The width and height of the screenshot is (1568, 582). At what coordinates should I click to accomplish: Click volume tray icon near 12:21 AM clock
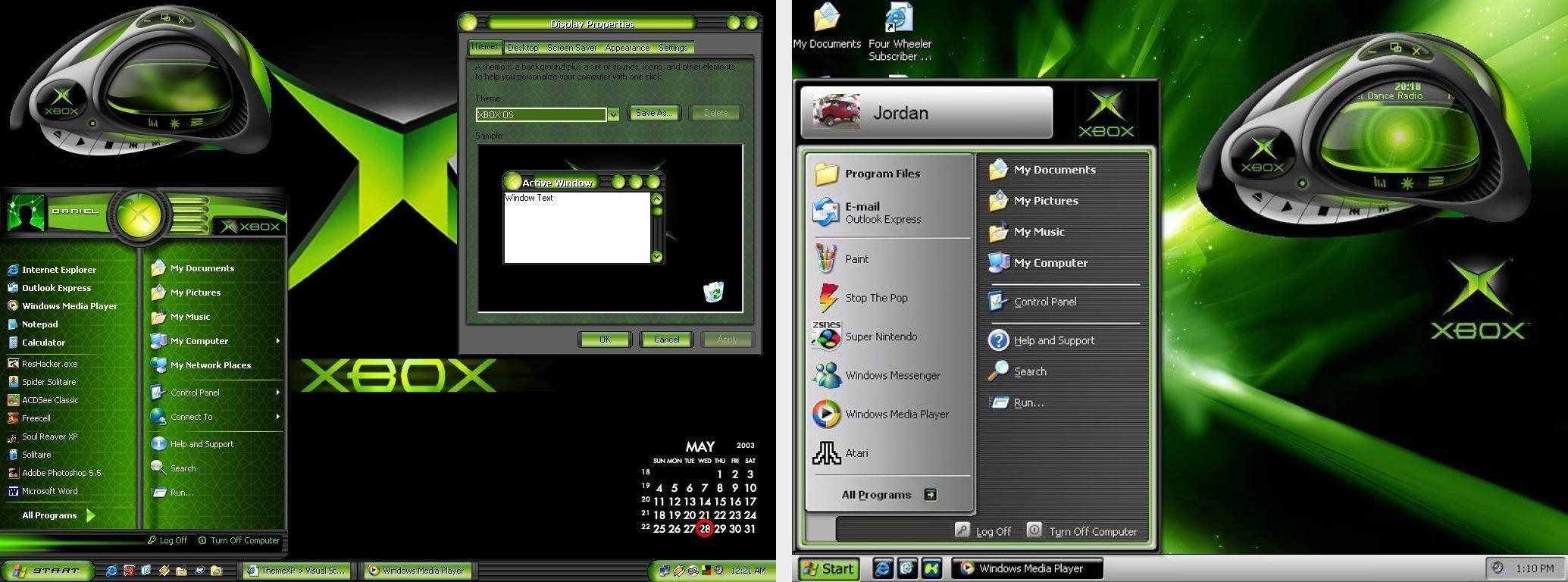pos(718,571)
